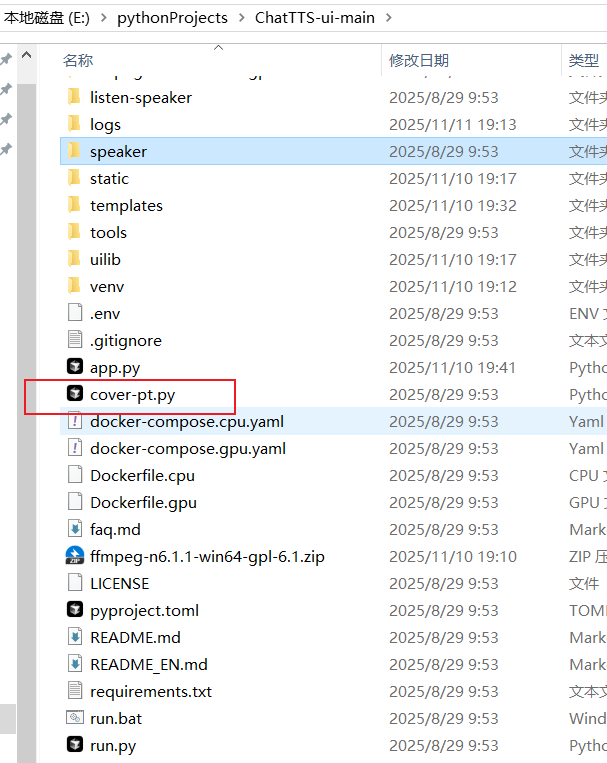607x763 pixels.
Task: Sort by the 修改日期 column header
Action: [x=419, y=61]
